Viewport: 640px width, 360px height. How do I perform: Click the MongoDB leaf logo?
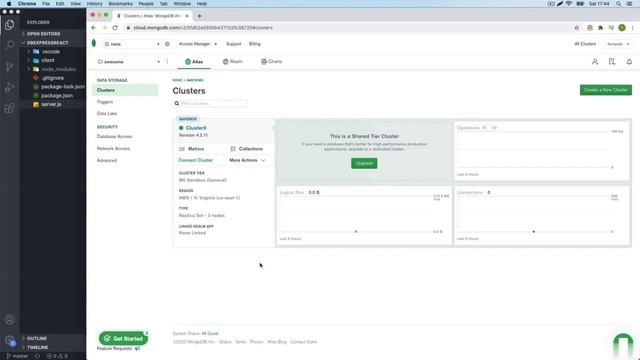(94, 43)
